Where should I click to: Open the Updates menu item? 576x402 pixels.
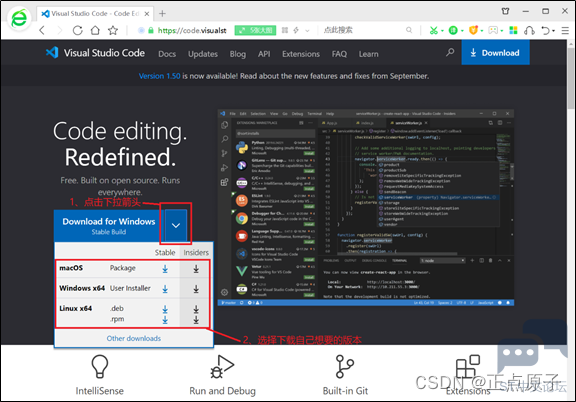coord(203,54)
